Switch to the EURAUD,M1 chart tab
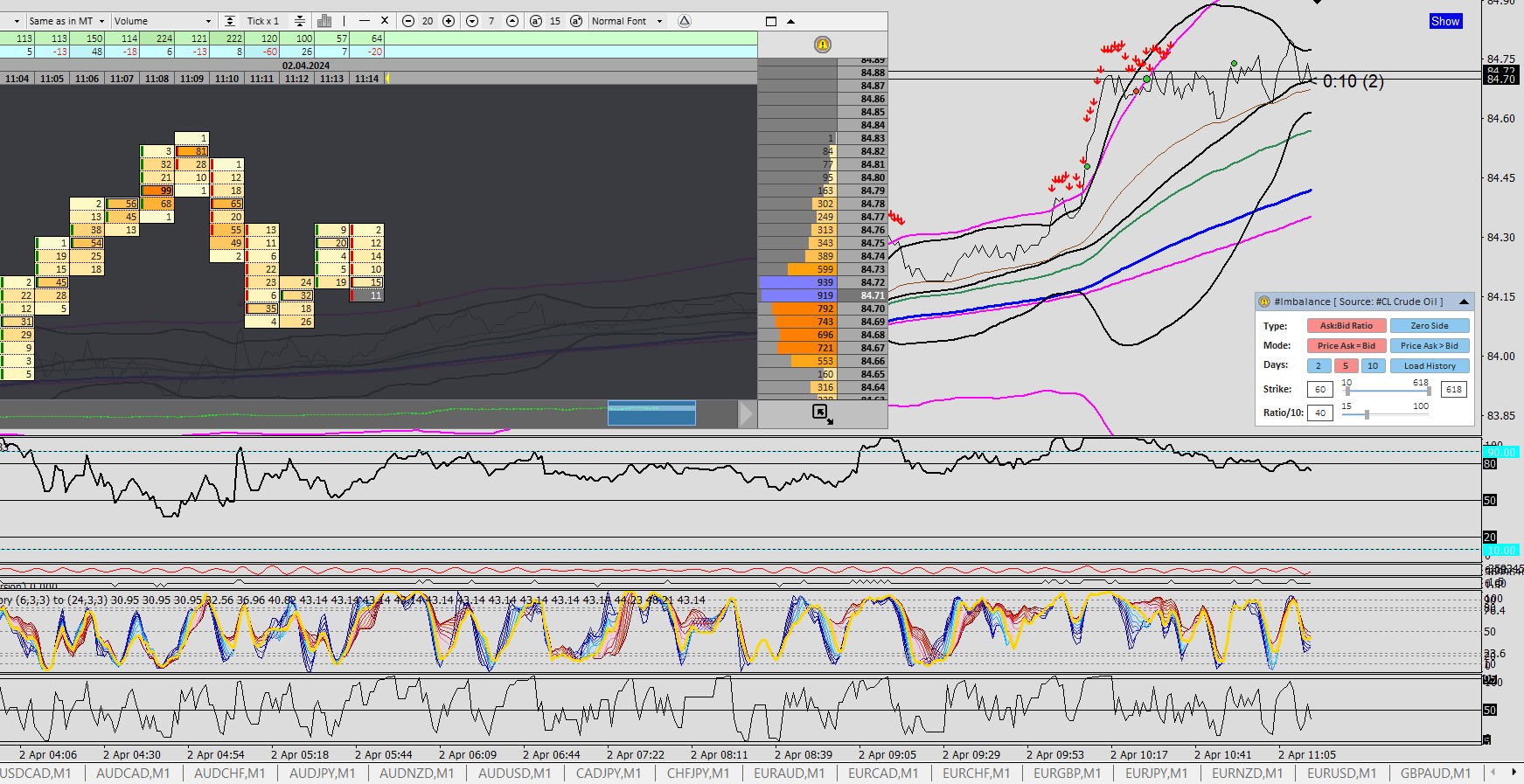Image resolution: width=1524 pixels, height=784 pixels. pos(790,774)
